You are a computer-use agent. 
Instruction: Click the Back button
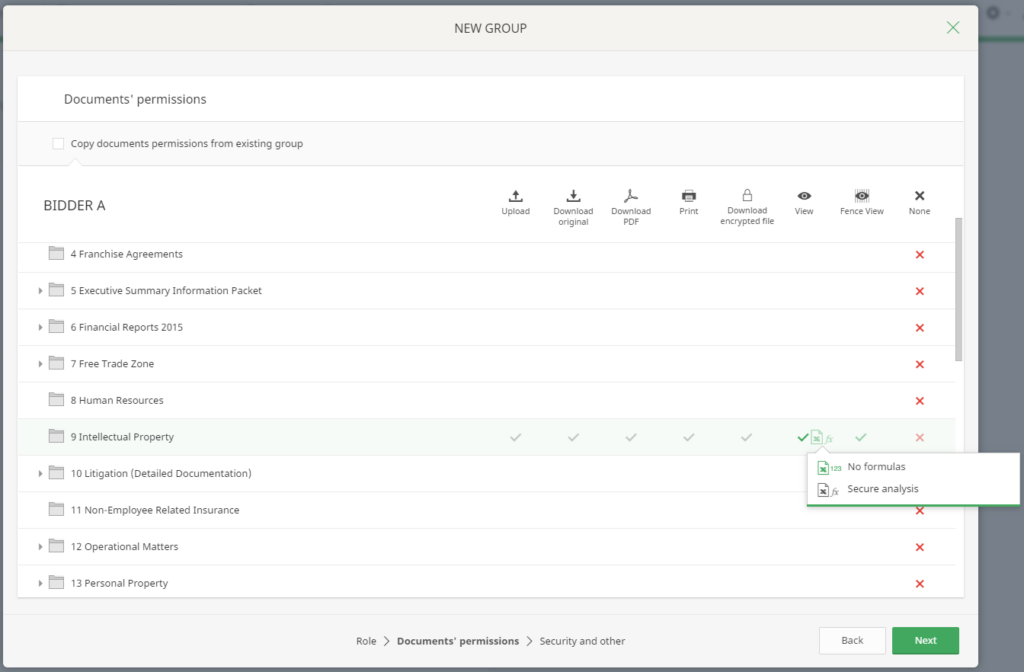(x=852, y=640)
